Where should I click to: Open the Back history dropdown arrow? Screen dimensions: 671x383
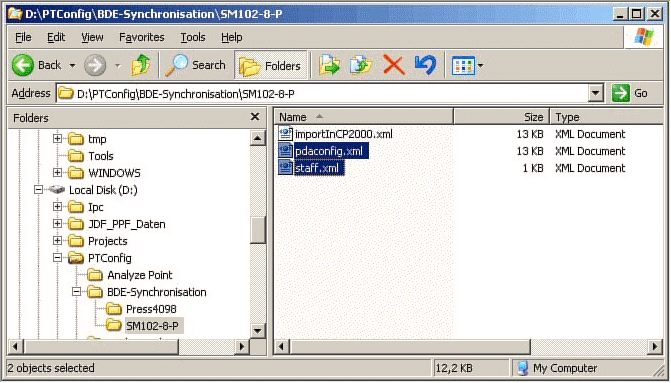click(x=72, y=65)
